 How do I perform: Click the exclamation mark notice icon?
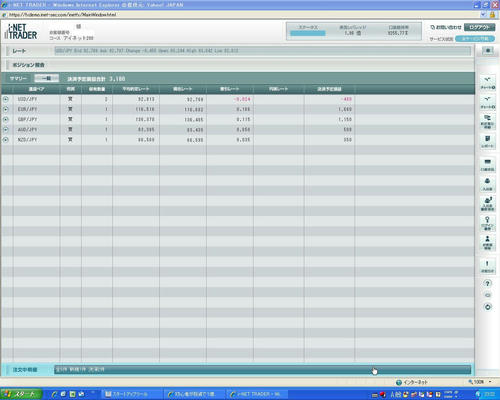click(x=488, y=266)
